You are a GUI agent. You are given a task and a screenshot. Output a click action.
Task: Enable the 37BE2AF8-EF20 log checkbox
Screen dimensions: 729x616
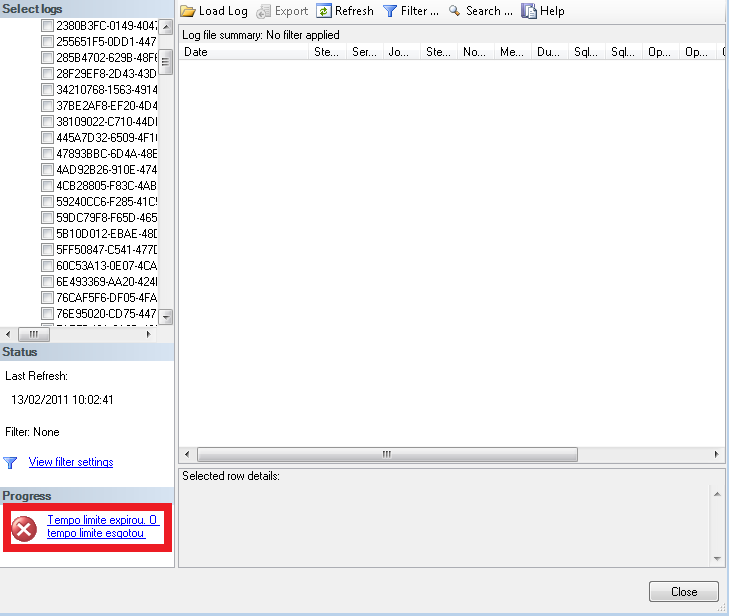[47, 106]
